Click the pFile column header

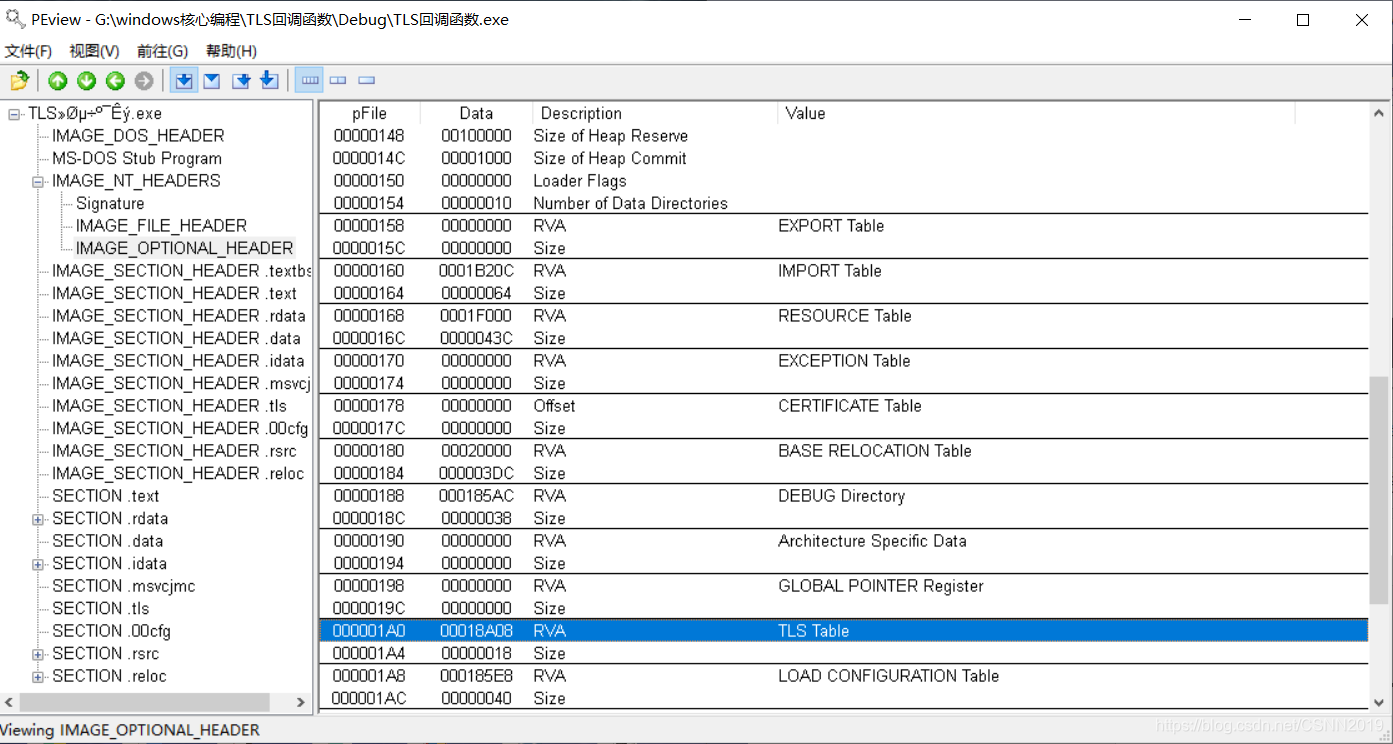coord(370,113)
